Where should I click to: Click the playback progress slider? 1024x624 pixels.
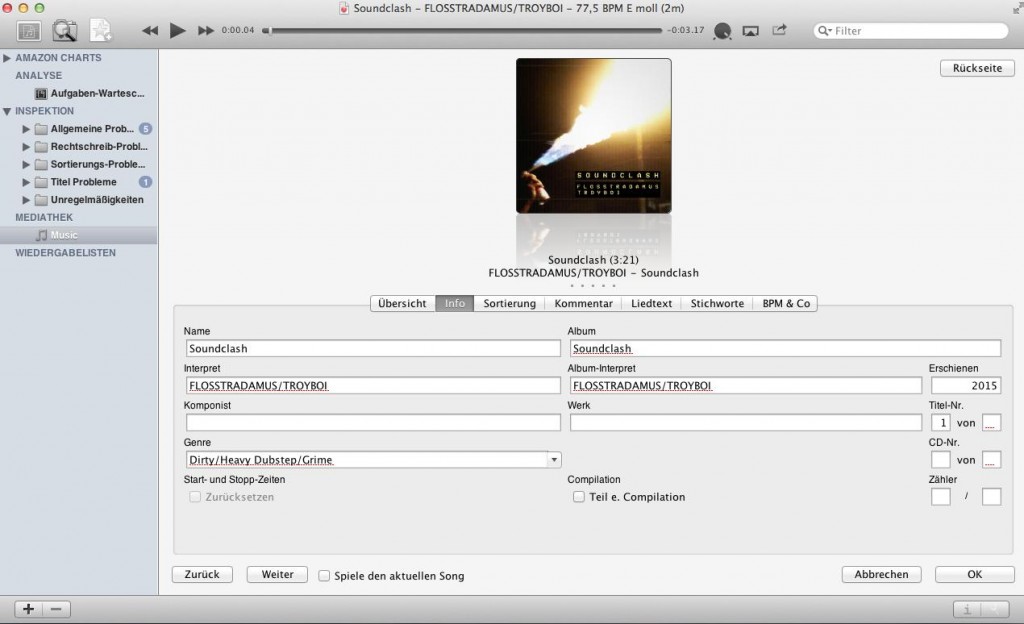(x=460, y=31)
